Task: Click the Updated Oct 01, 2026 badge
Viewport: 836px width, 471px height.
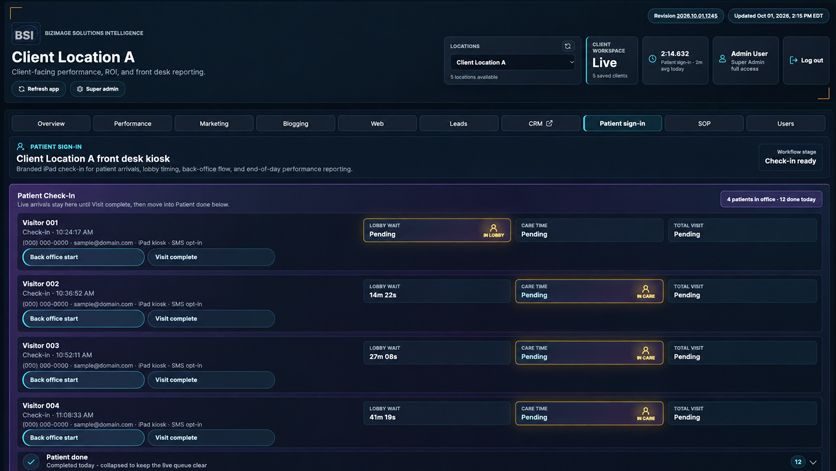Action: (778, 16)
